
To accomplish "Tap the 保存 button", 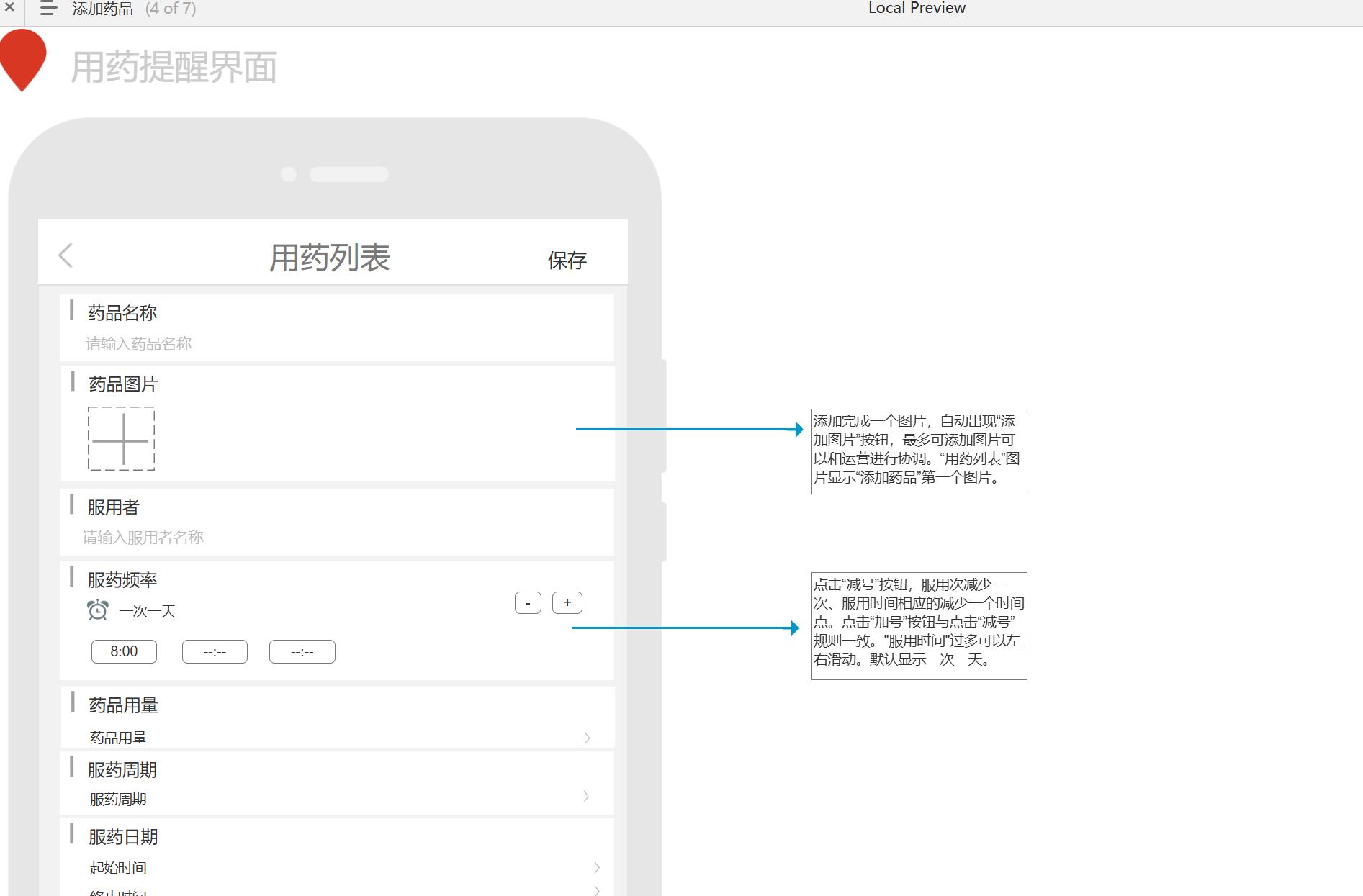I will coord(567,261).
